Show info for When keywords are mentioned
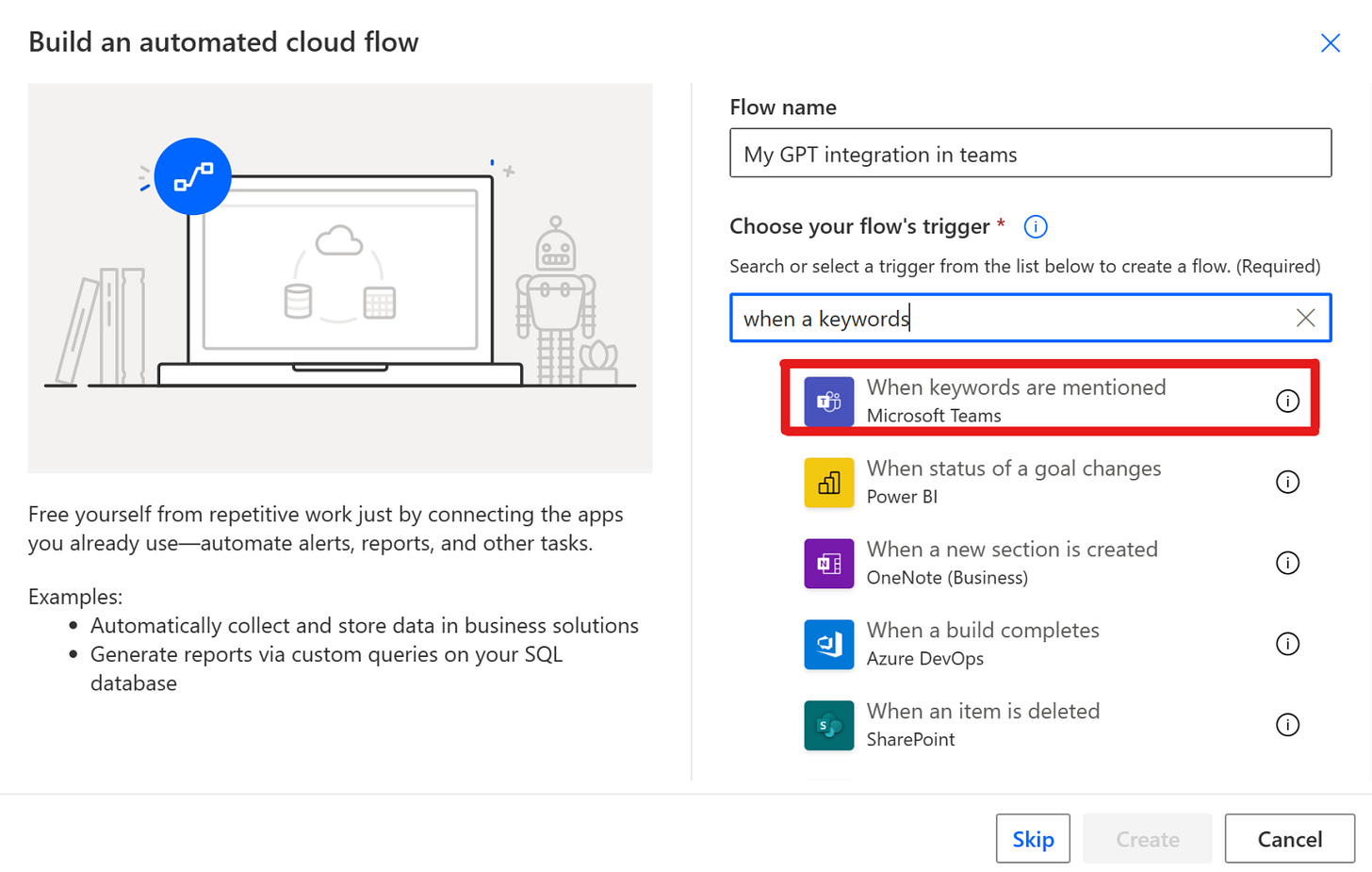This screenshot has width=1372, height=872. [x=1287, y=401]
